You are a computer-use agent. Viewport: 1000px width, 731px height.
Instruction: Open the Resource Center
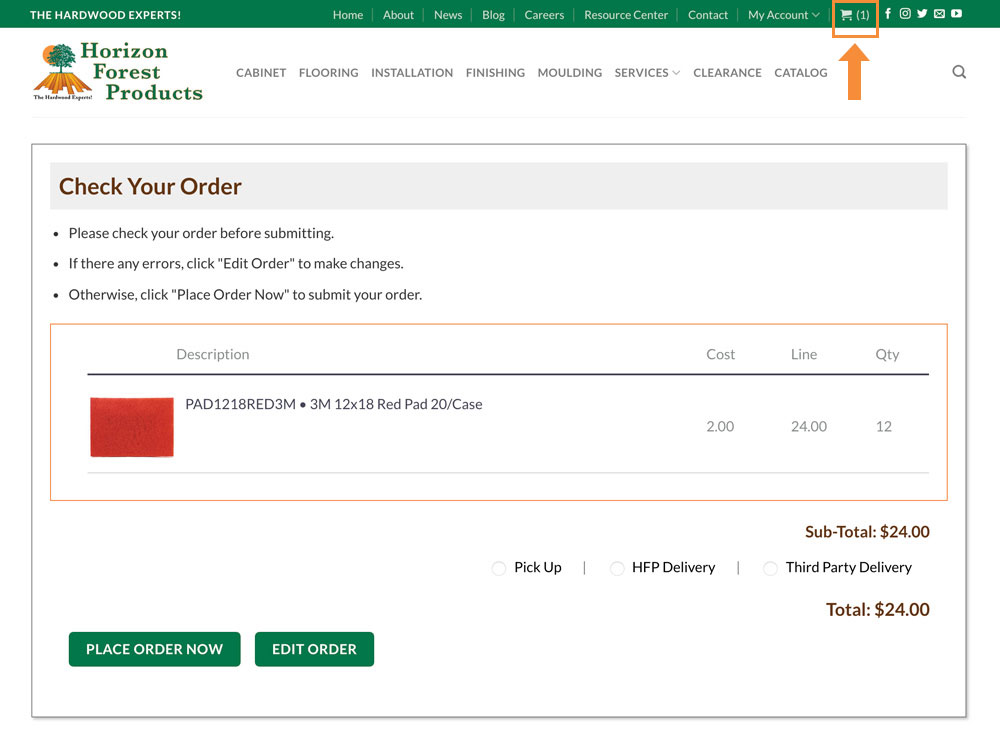pyautogui.click(x=626, y=15)
